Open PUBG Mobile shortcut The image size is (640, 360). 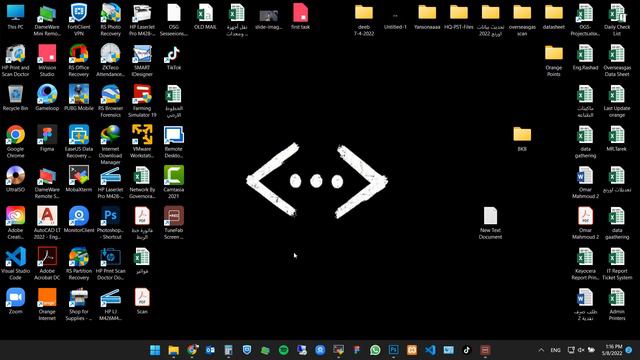point(79,98)
